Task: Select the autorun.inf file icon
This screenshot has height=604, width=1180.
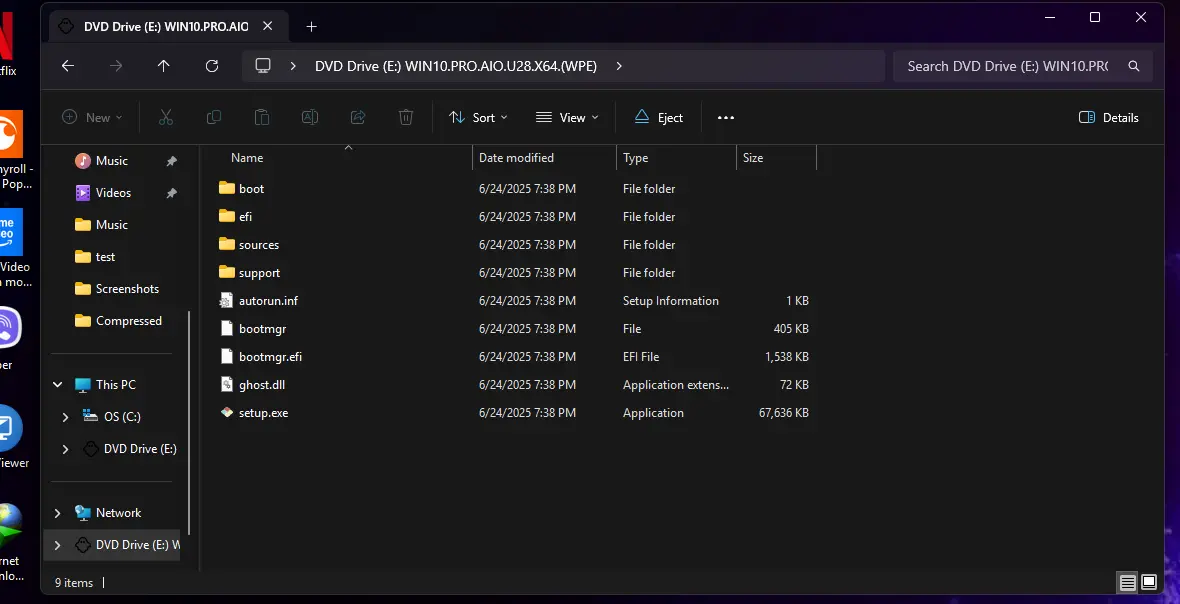Action: pyautogui.click(x=227, y=301)
